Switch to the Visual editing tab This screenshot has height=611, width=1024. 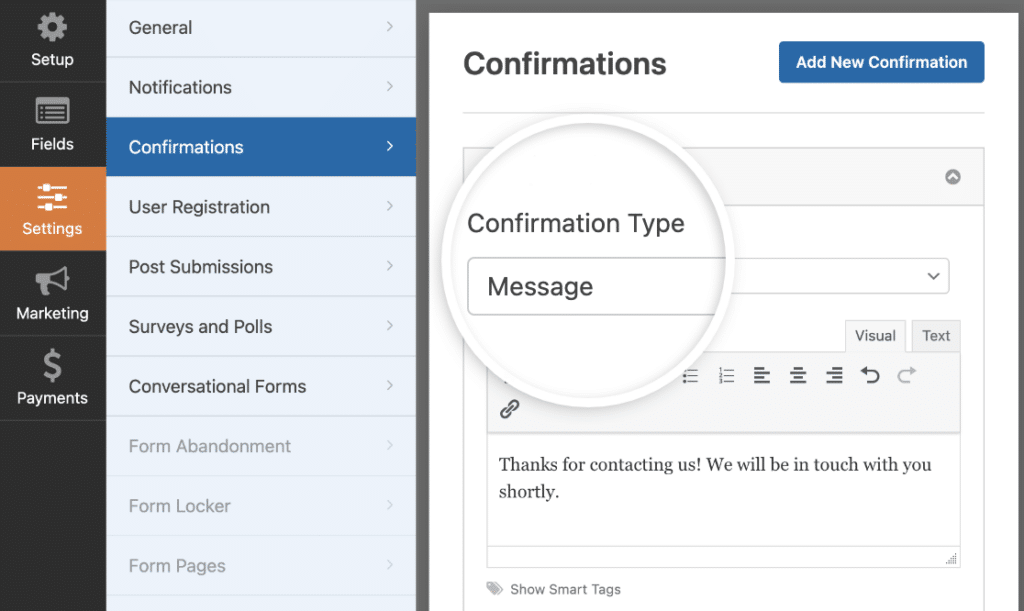click(x=875, y=336)
